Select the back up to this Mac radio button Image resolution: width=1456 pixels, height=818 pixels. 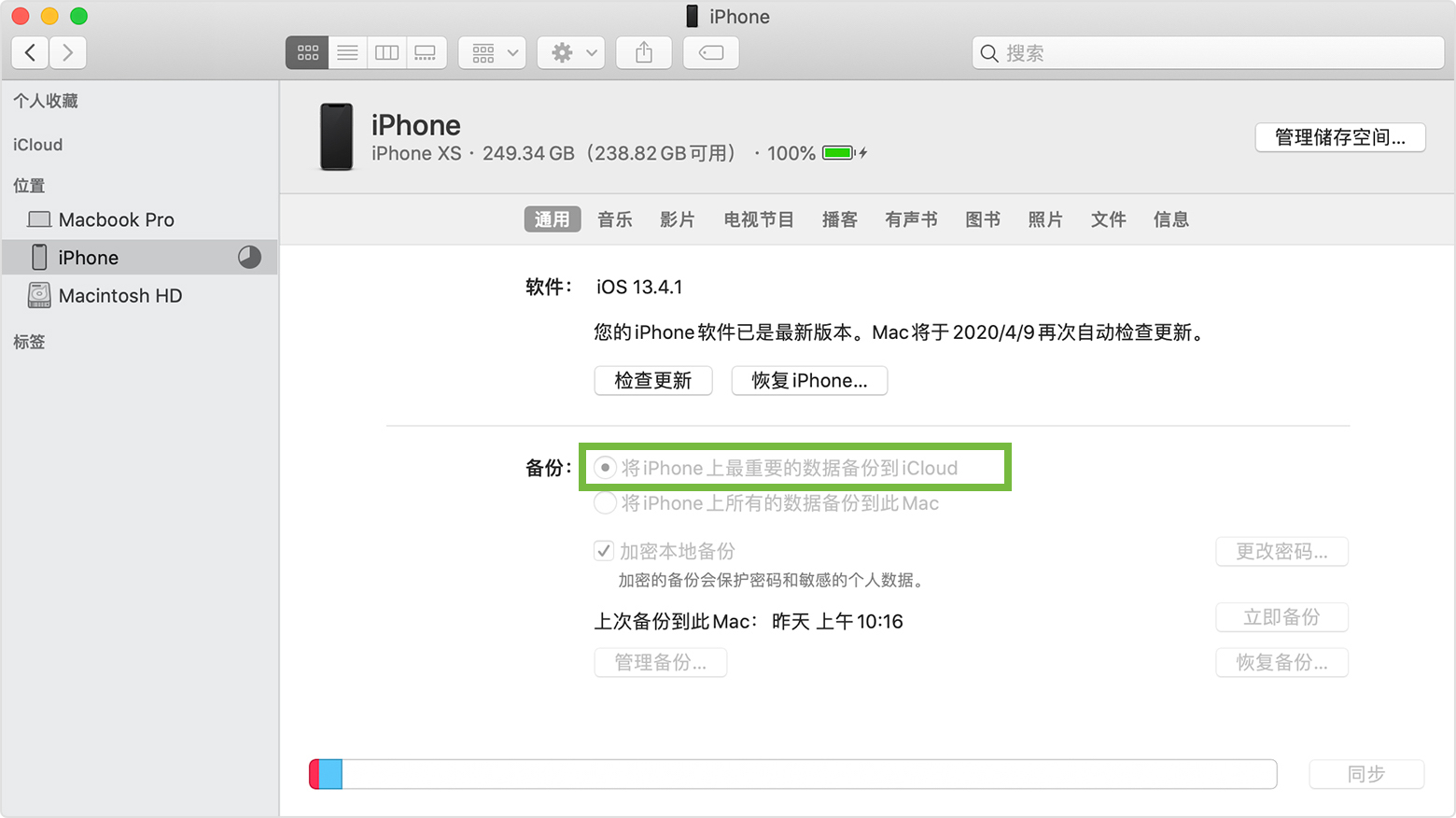coord(605,503)
